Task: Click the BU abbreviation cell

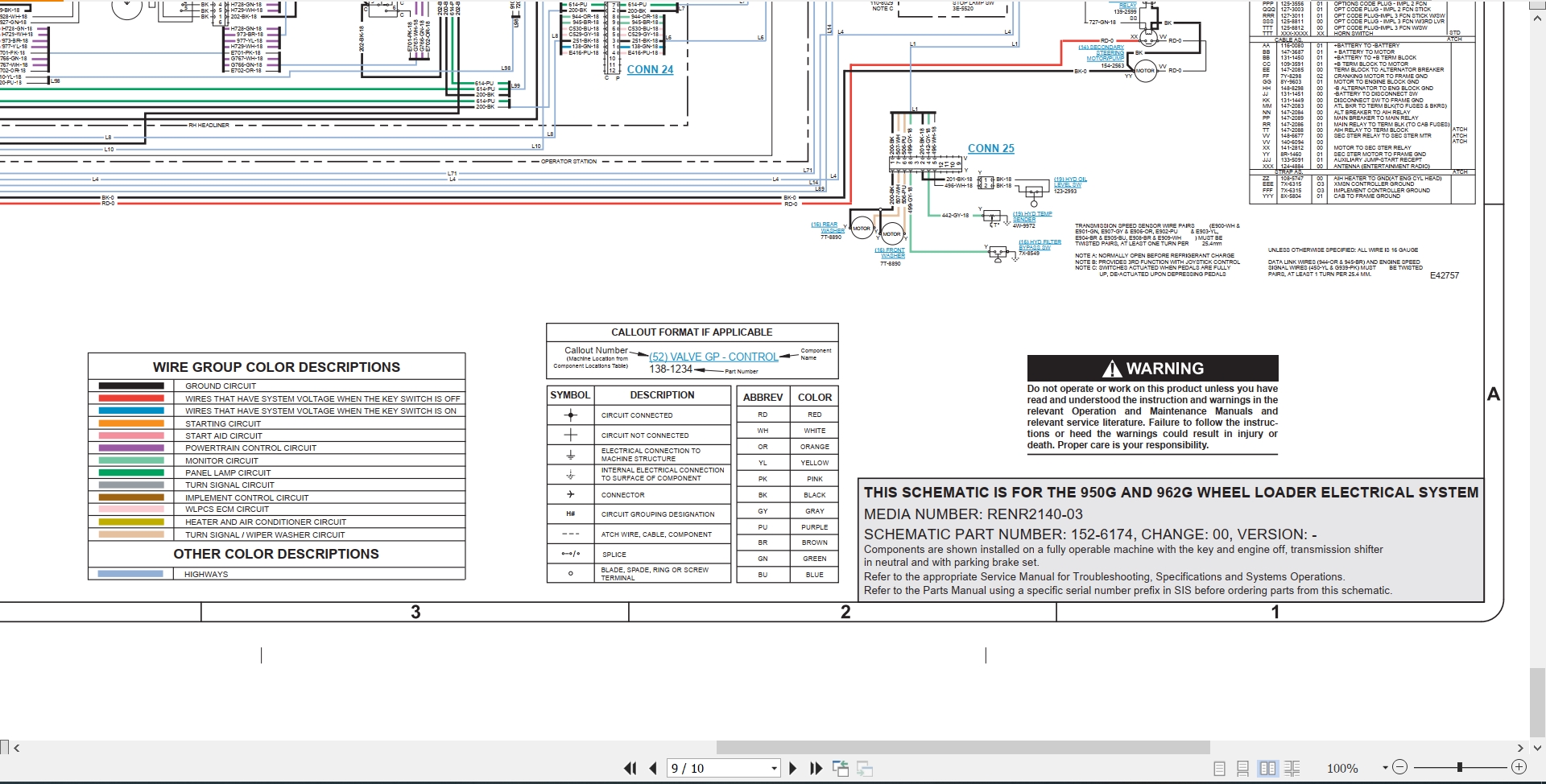Action: [763, 575]
